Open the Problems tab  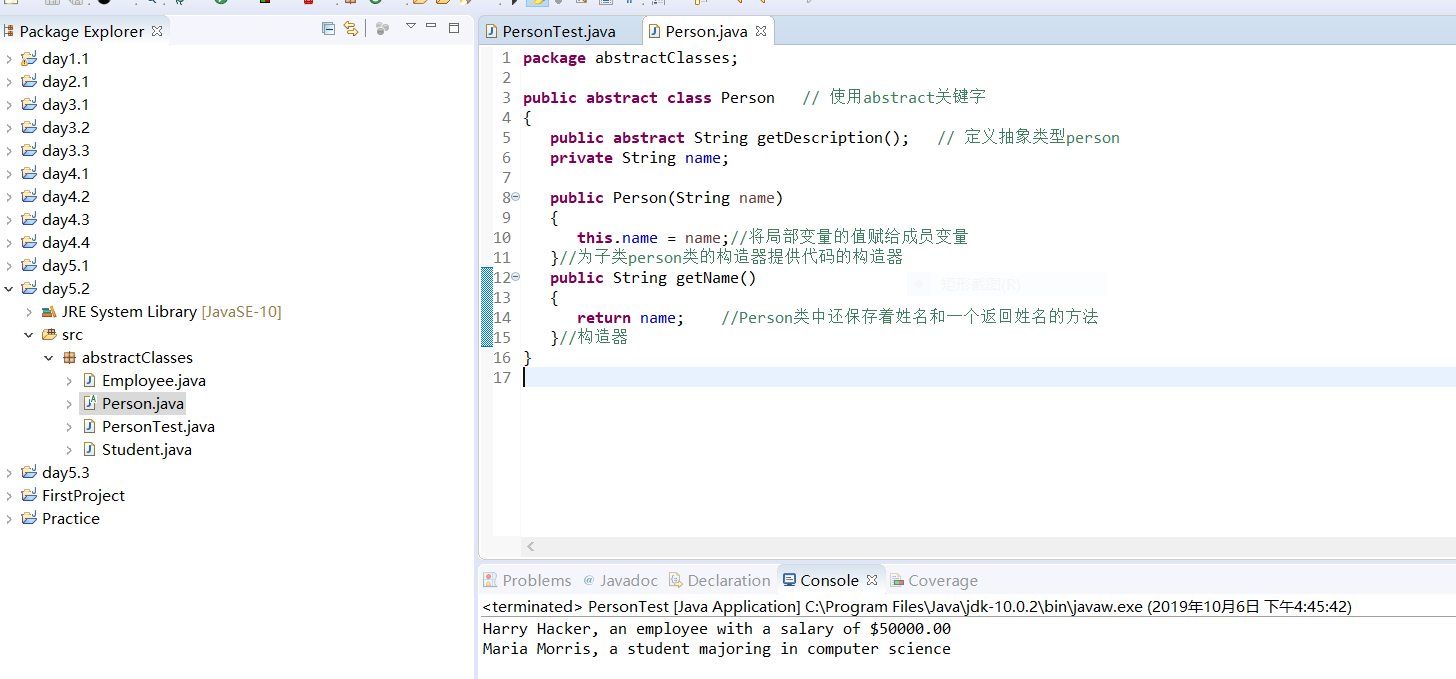pos(527,580)
